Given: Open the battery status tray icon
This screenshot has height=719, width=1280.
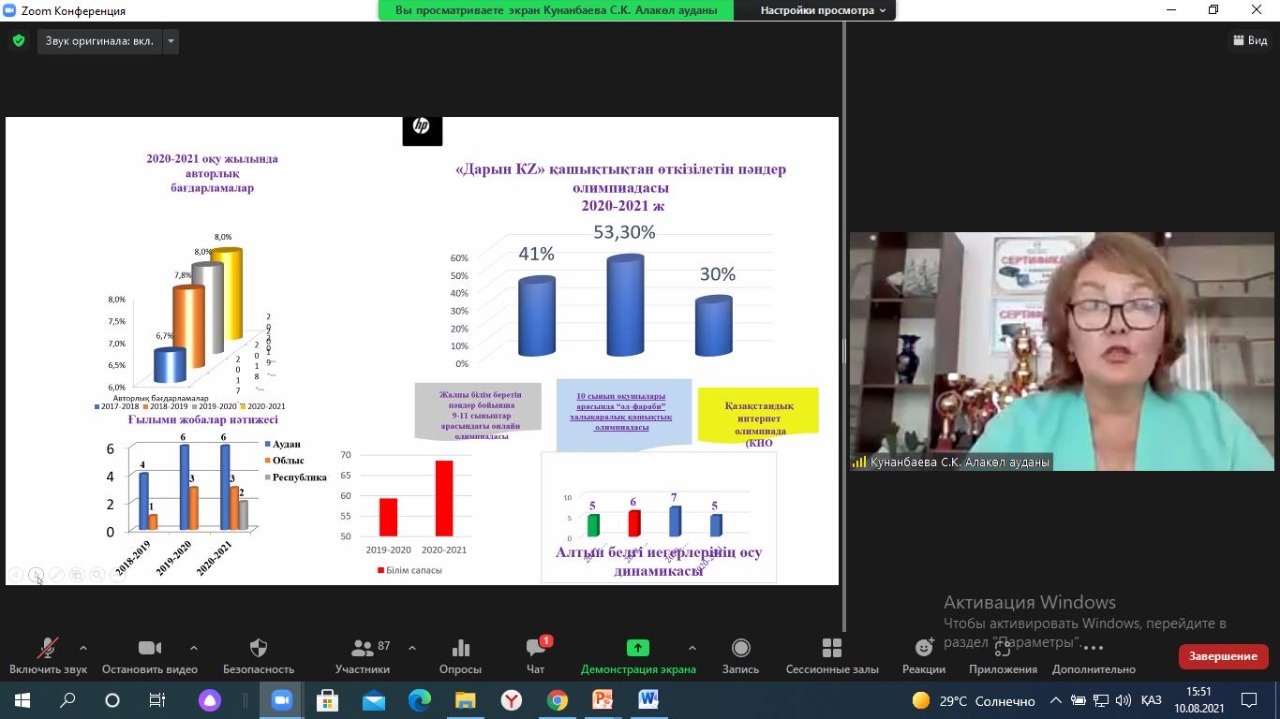Looking at the screenshot, I should pos(1078,700).
